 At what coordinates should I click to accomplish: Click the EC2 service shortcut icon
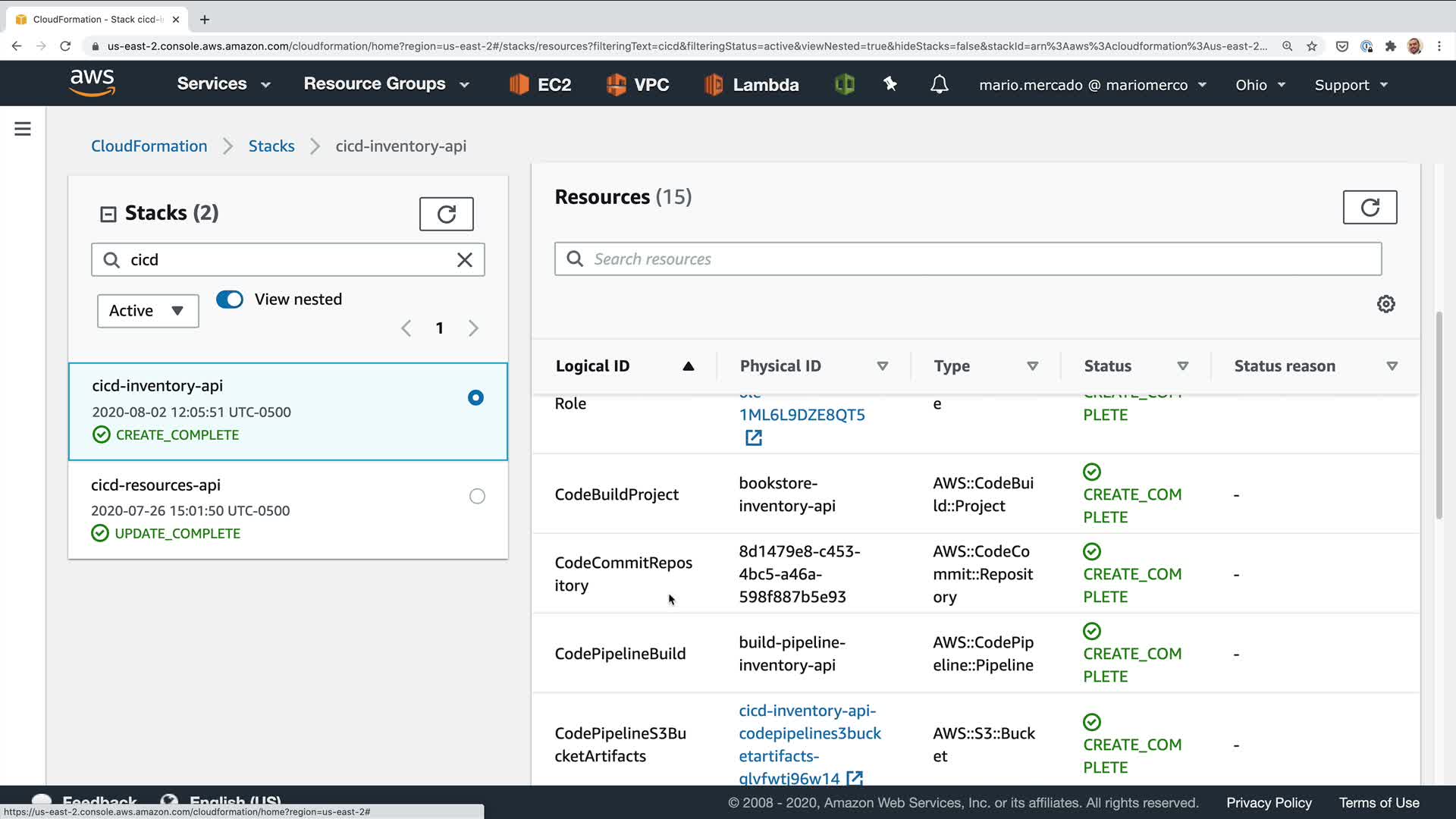pyautogui.click(x=519, y=84)
